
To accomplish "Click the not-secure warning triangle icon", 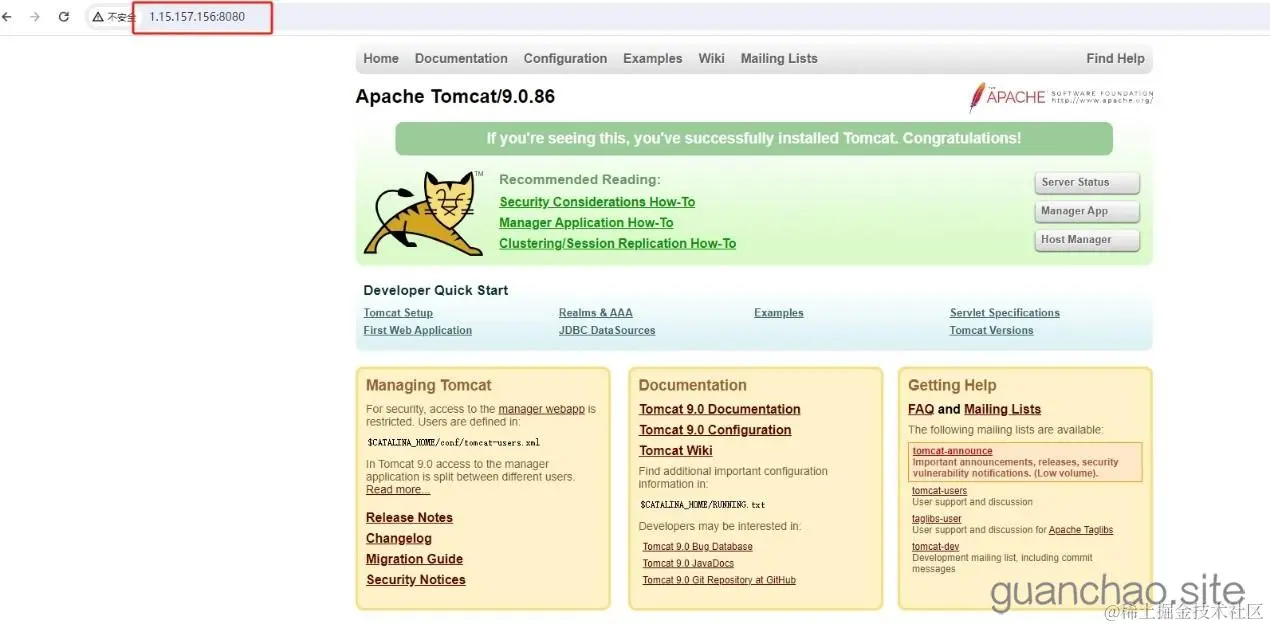I will tap(98, 17).
